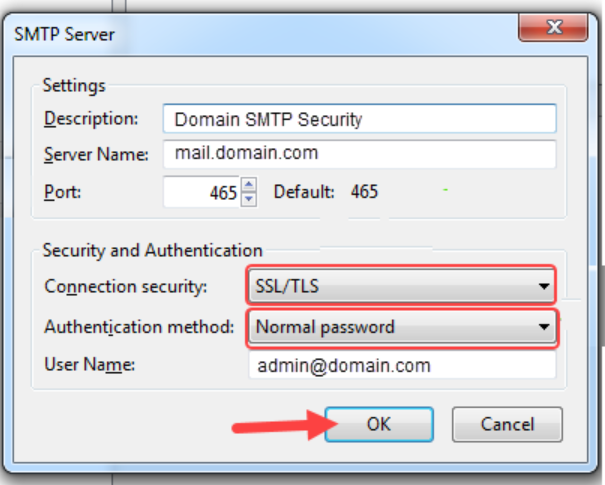Increase port with the up spinner arrow
This screenshot has width=605, height=485.
(x=249, y=184)
